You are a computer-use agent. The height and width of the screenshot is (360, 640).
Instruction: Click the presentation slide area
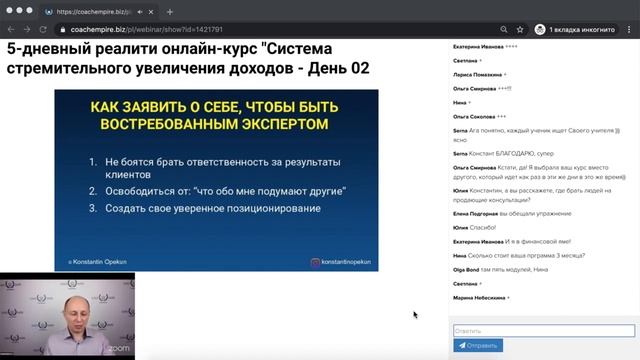[x=216, y=180]
